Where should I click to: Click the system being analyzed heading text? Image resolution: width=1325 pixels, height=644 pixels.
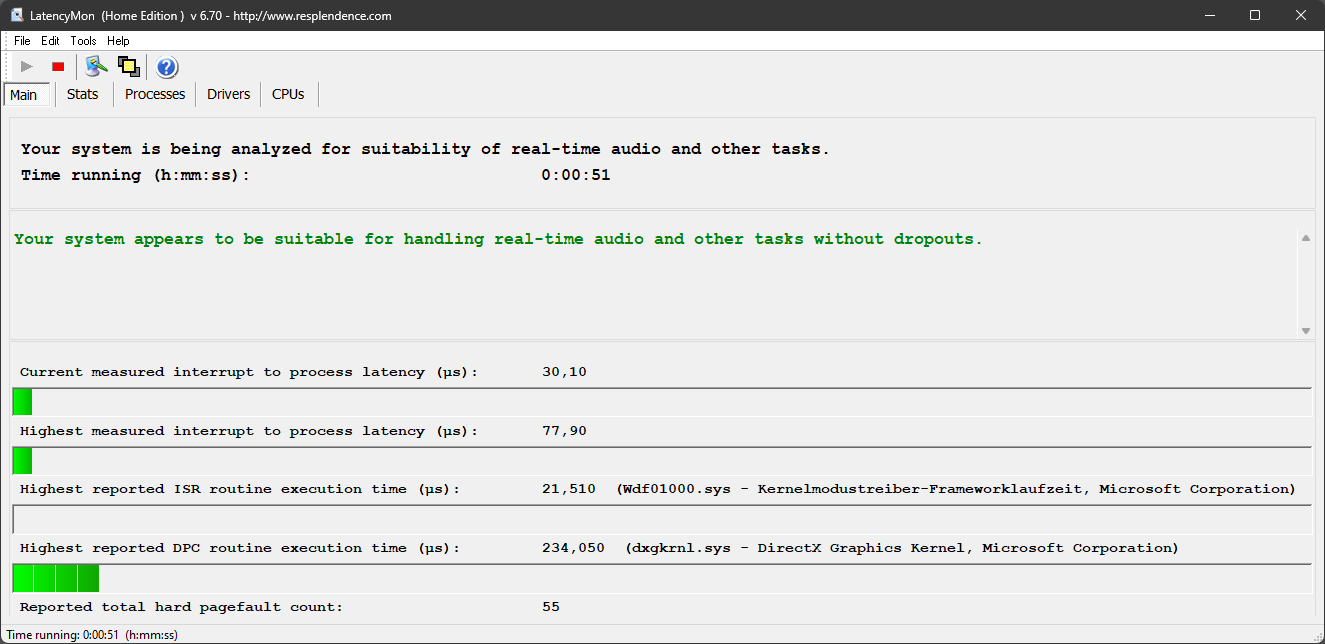[425, 149]
